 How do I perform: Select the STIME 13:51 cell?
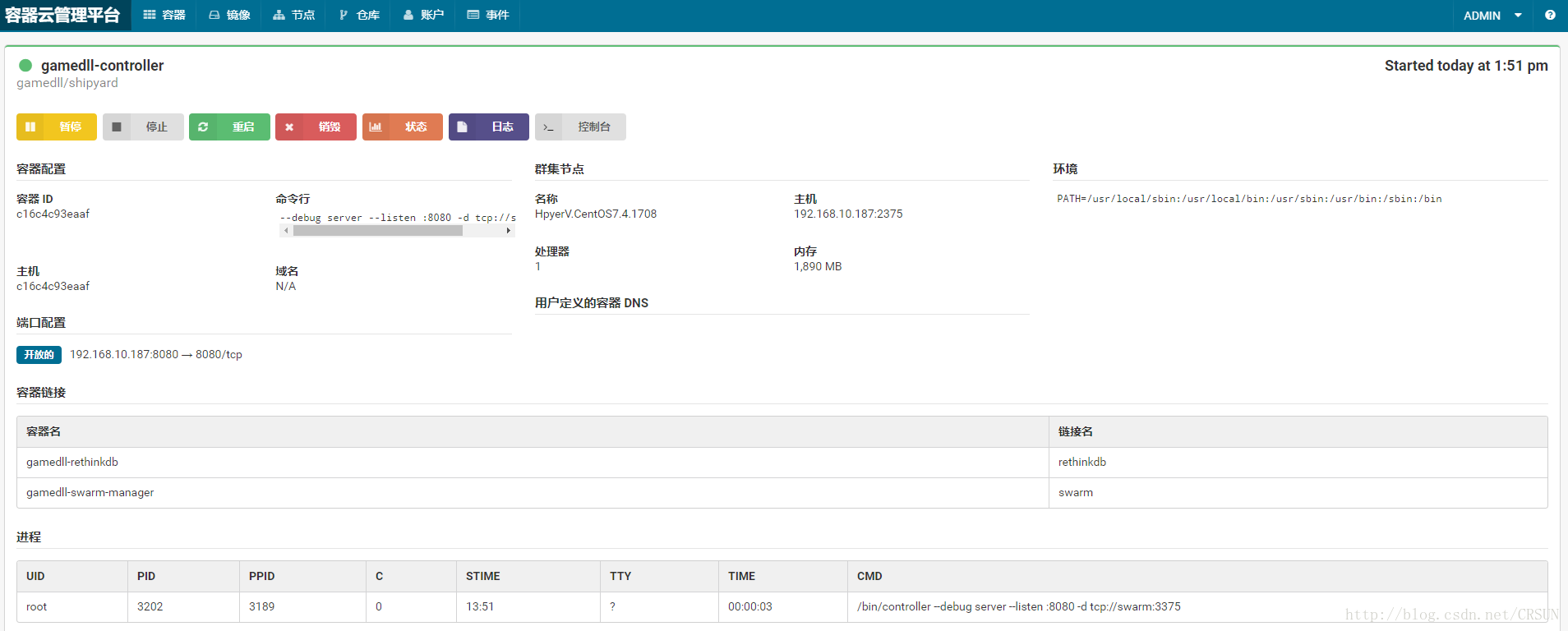point(528,606)
